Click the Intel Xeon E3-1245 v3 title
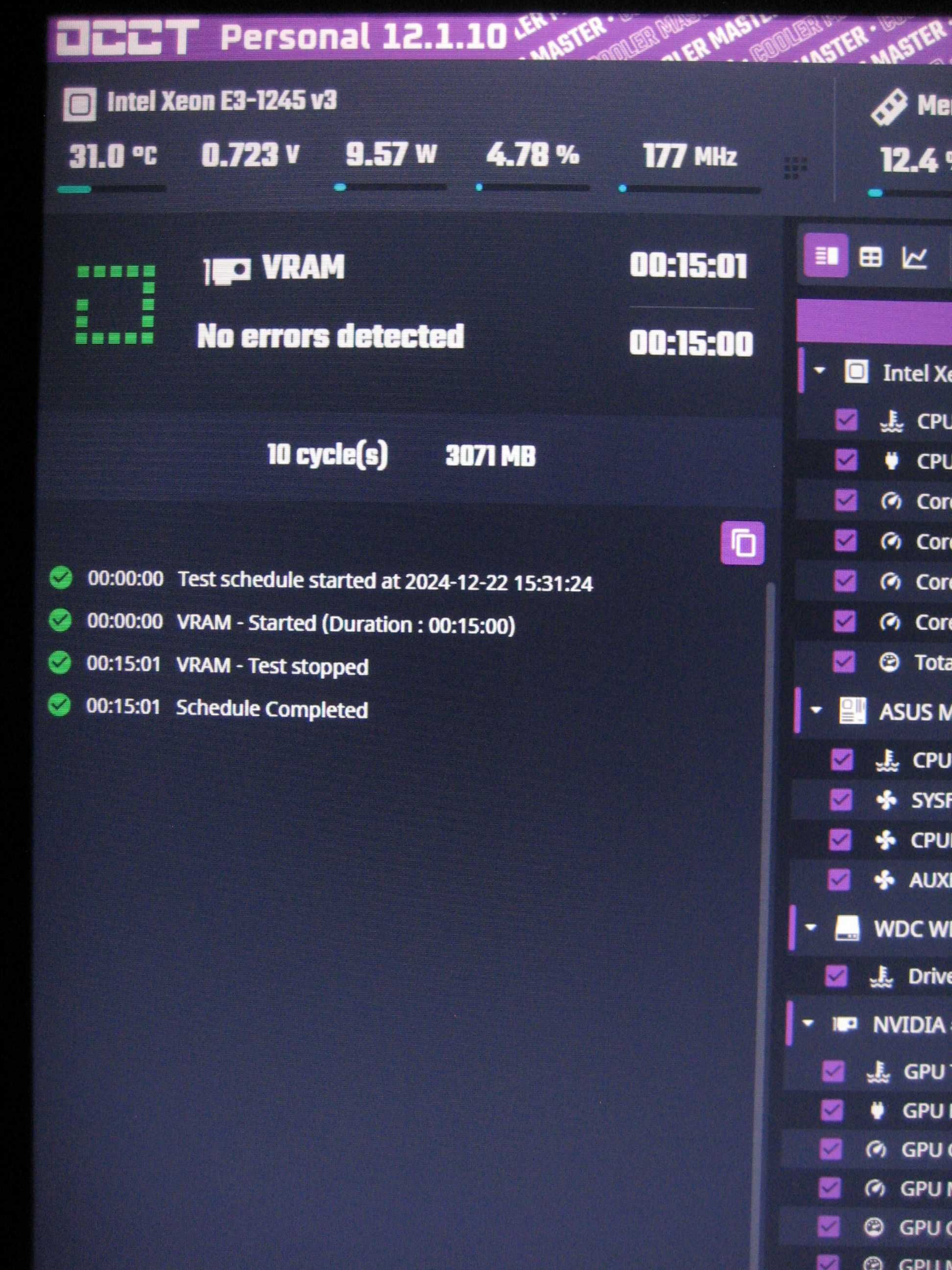 click(x=221, y=101)
